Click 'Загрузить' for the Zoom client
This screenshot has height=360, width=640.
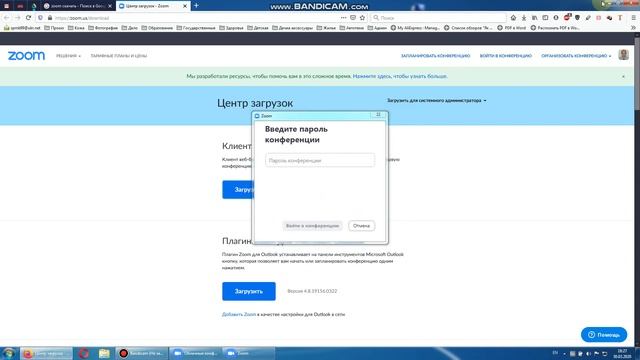point(238,190)
